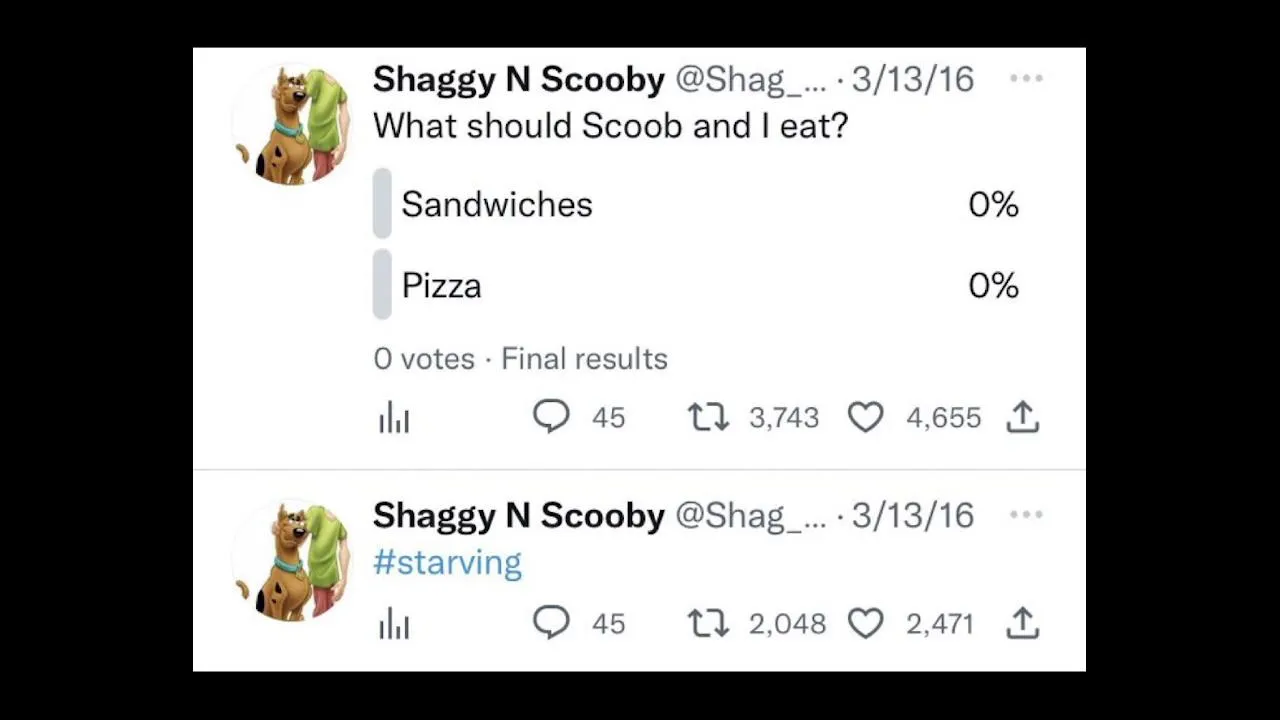Select the Pizza poll option
Image resolution: width=1280 pixels, height=720 pixels.
[x=441, y=286]
